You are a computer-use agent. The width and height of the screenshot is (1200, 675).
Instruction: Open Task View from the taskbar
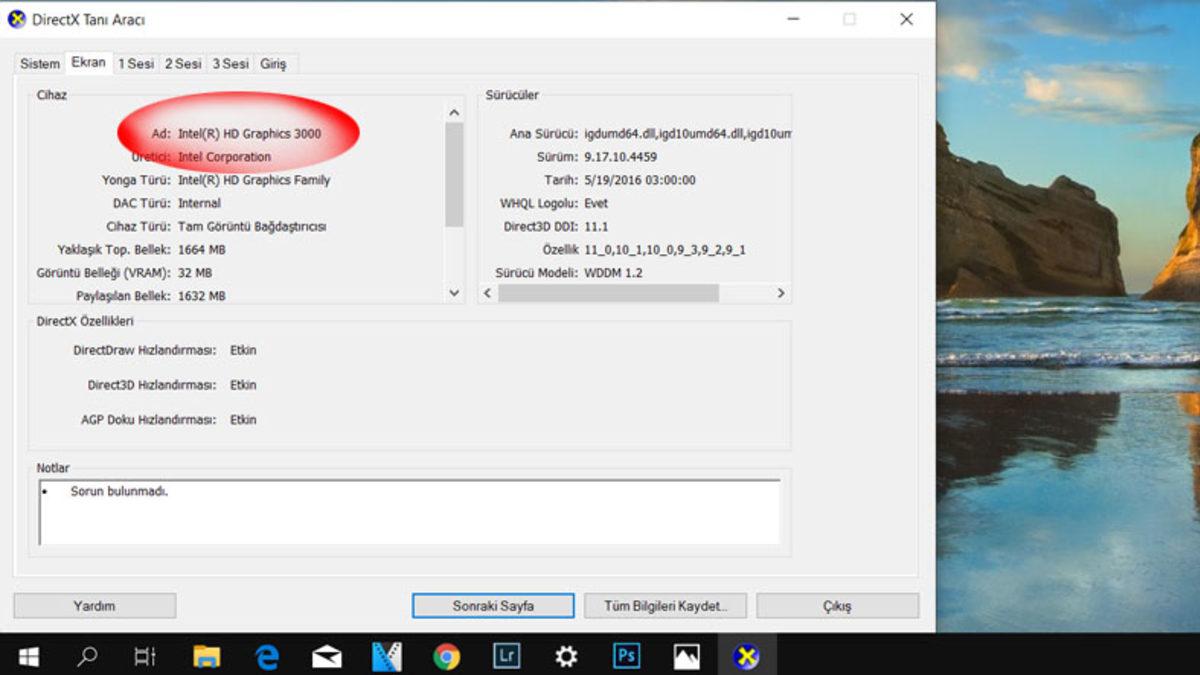146,656
